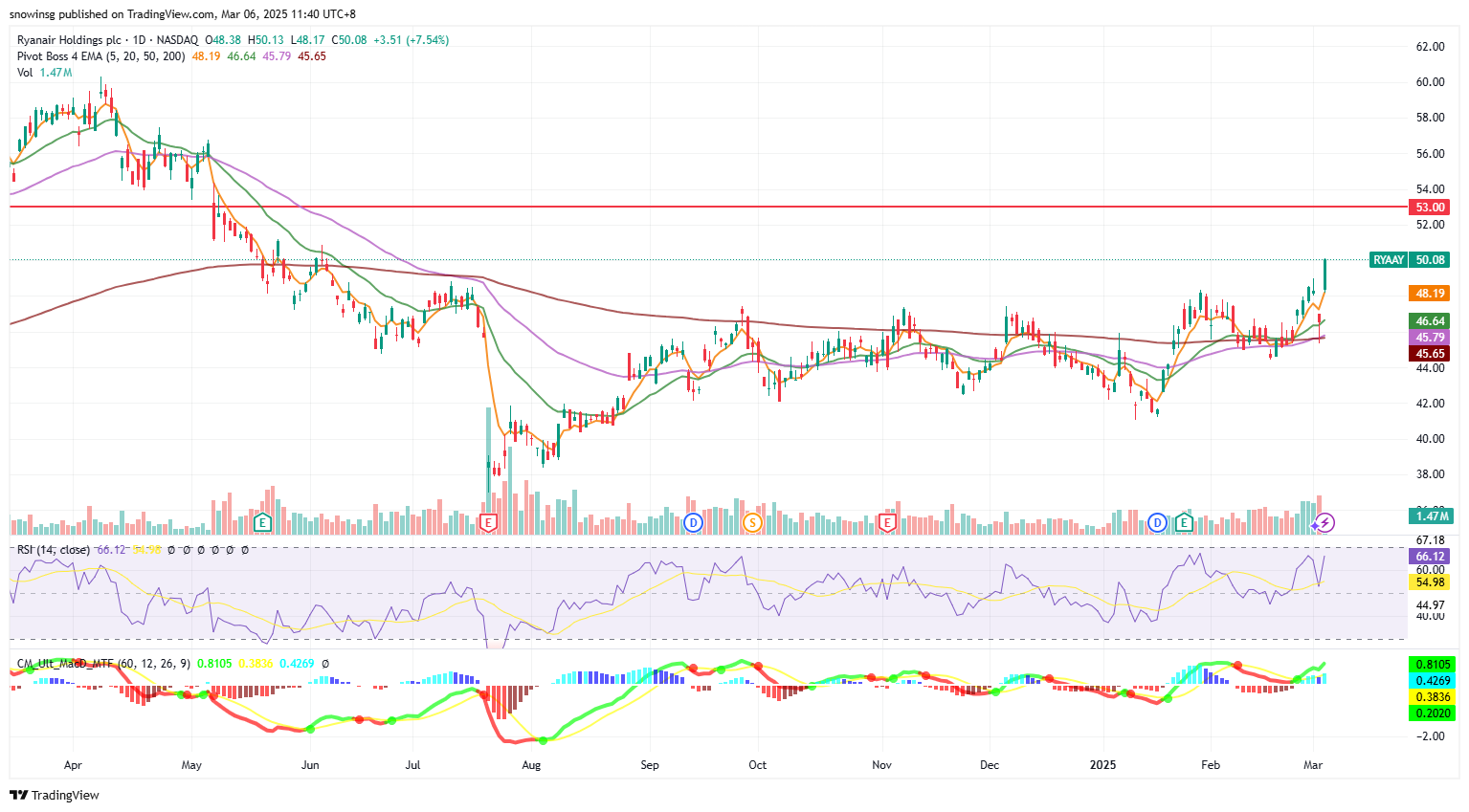Viewport: 1469px width, 812px height.
Task: Click the high value H50.13 in header
Action: [x=266, y=40]
